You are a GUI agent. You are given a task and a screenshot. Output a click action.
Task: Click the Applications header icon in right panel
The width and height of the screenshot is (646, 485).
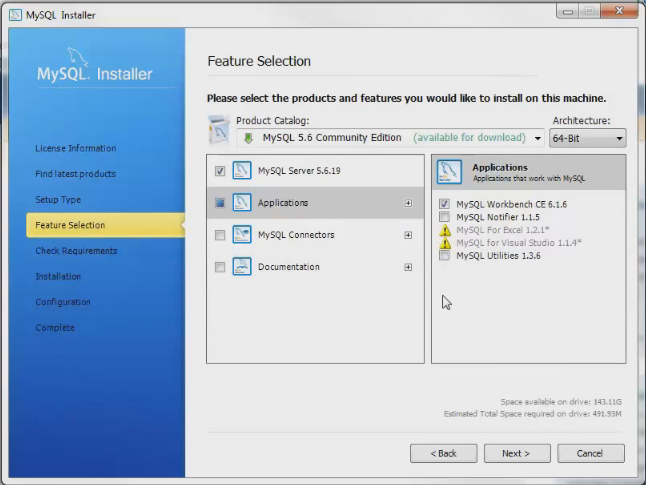[x=450, y=172]
